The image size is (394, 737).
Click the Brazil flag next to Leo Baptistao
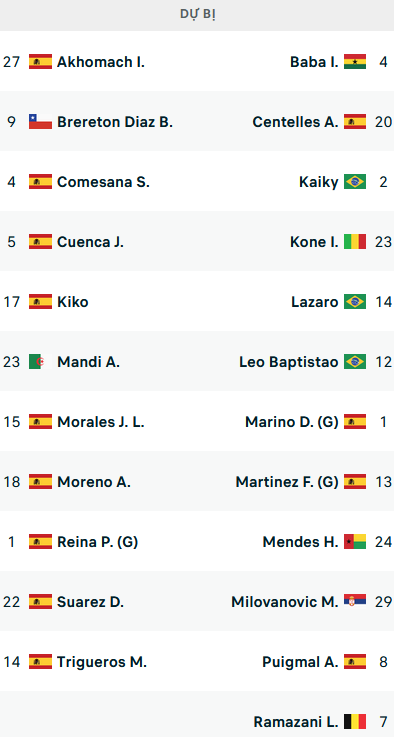pyautogui.click(x=355, y=362)
